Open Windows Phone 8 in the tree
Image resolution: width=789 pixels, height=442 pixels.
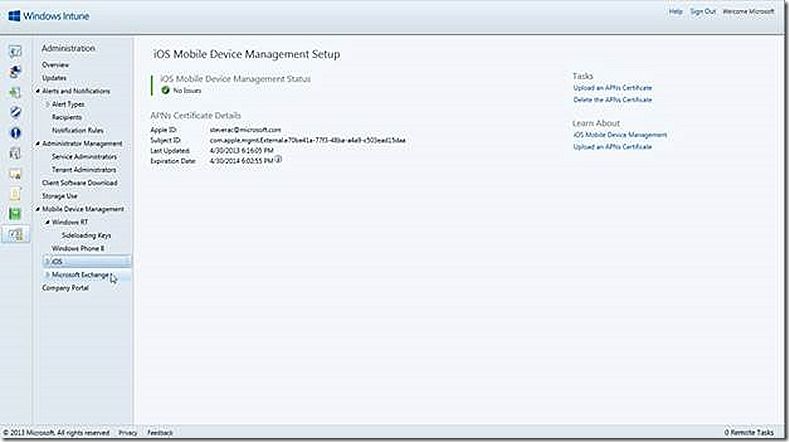[x=78, y=249]
